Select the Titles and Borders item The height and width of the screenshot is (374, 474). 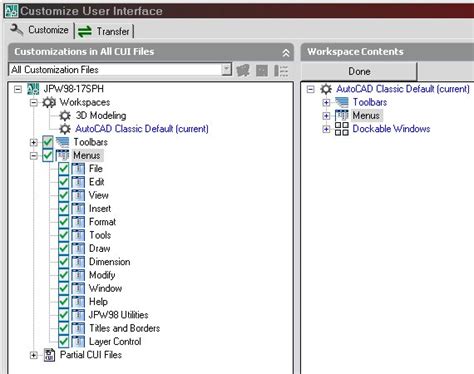[x=124, y=329]
